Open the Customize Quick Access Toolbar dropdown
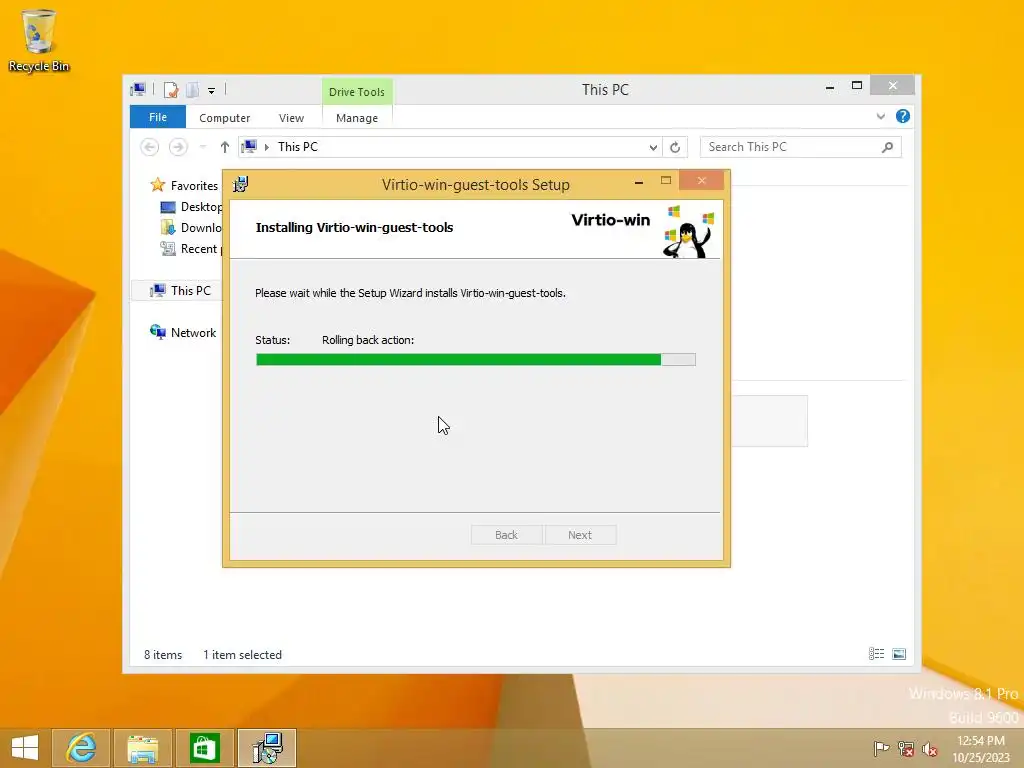This screenshot has width=1024, height=768. click(212, 91)
